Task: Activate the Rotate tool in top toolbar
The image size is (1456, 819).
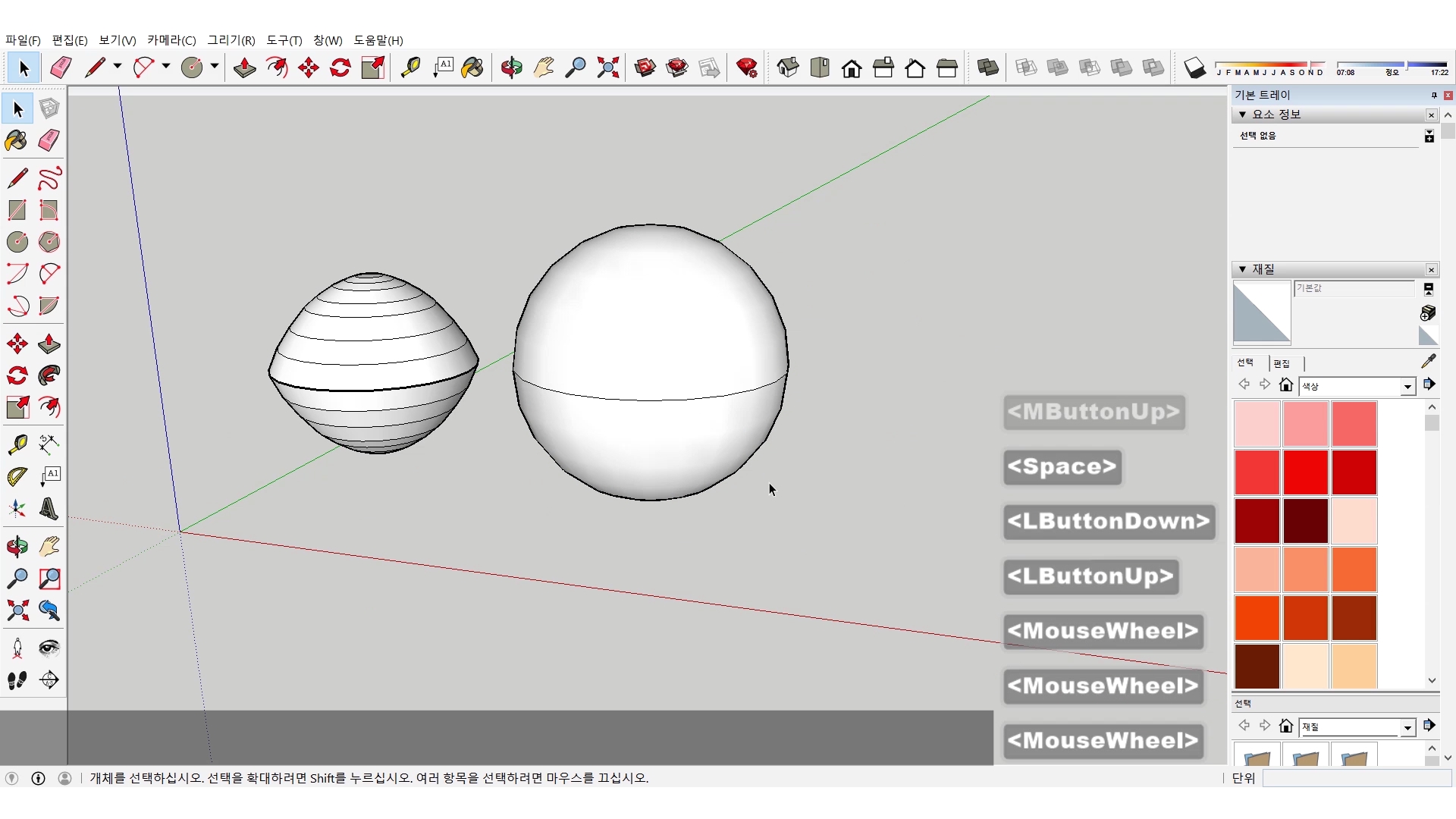Action: tap(340, 68)
